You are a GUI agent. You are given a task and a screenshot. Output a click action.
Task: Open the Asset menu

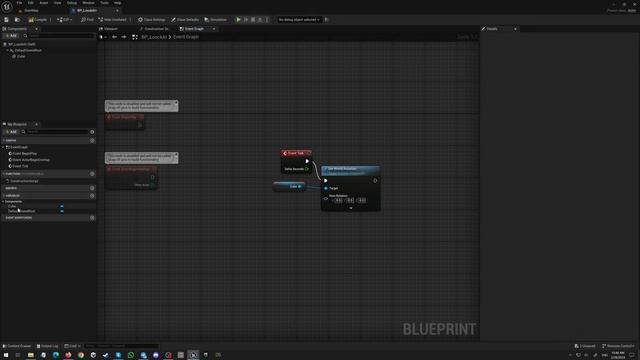pyautogui.click(x=44, y=3)
